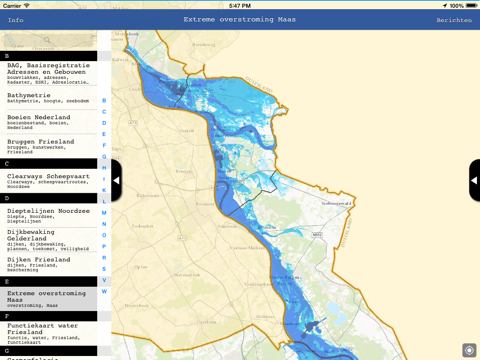The height and width of the screenshot is (360, 480).
Task: Jump to letter S in index
Action: pos(104,269)
